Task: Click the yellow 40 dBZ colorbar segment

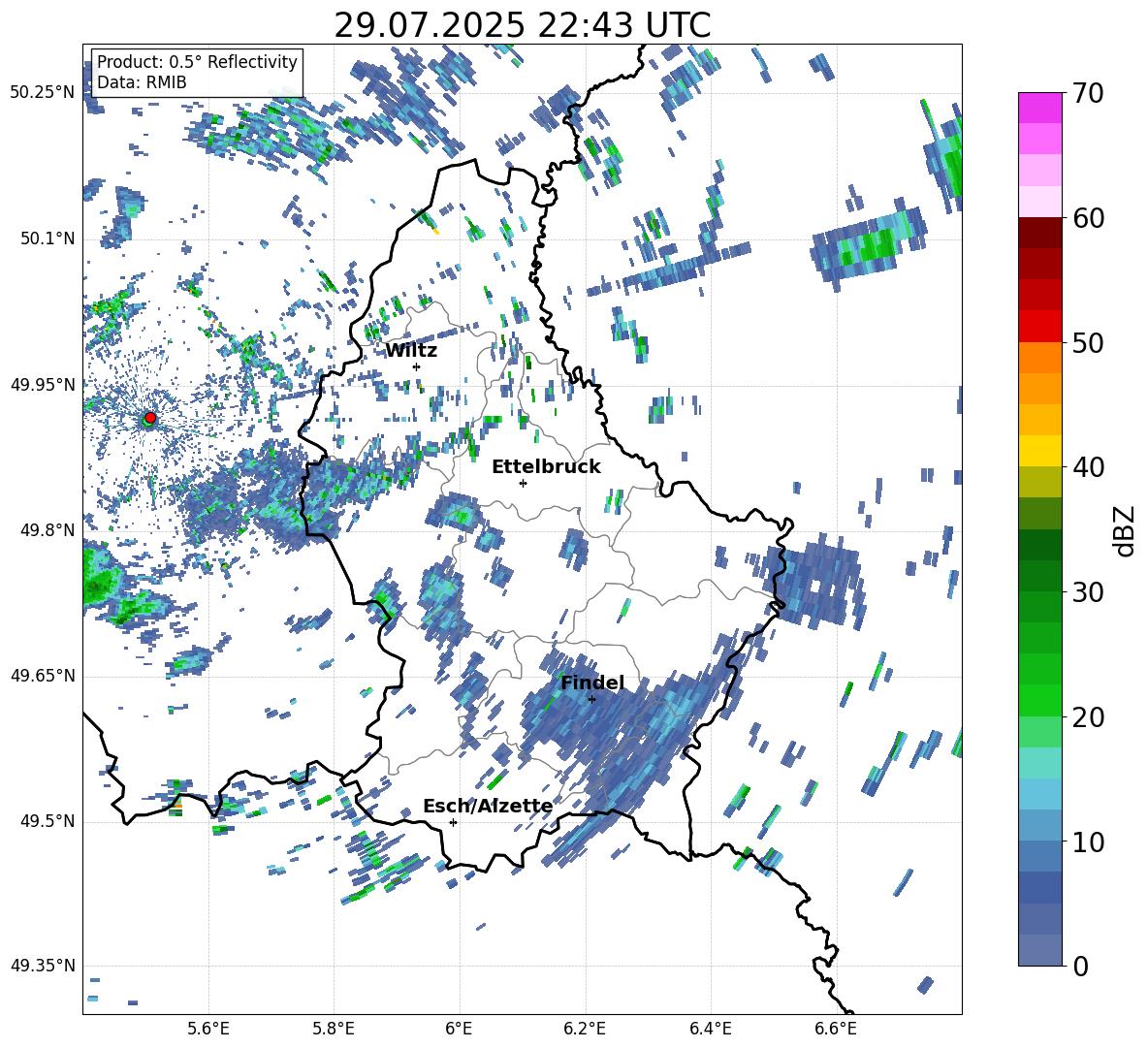Action: (1039, 451)
